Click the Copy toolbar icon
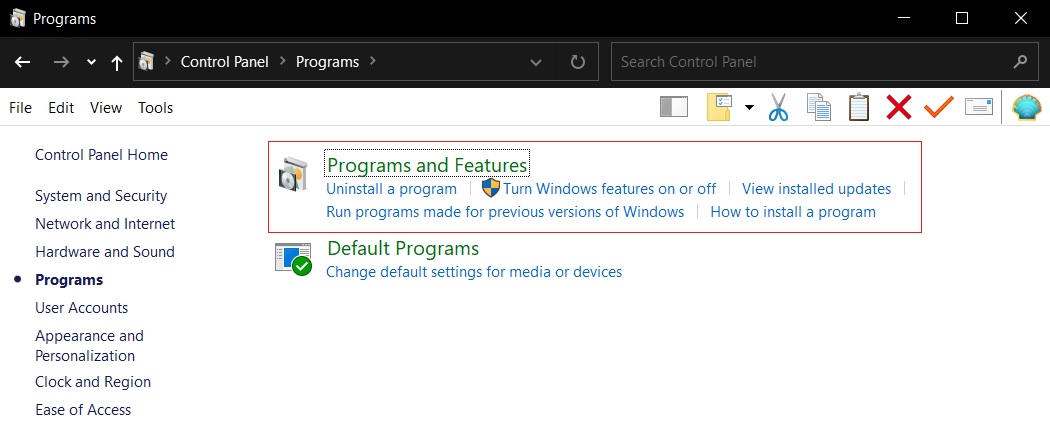 click(x=818, y=107)
